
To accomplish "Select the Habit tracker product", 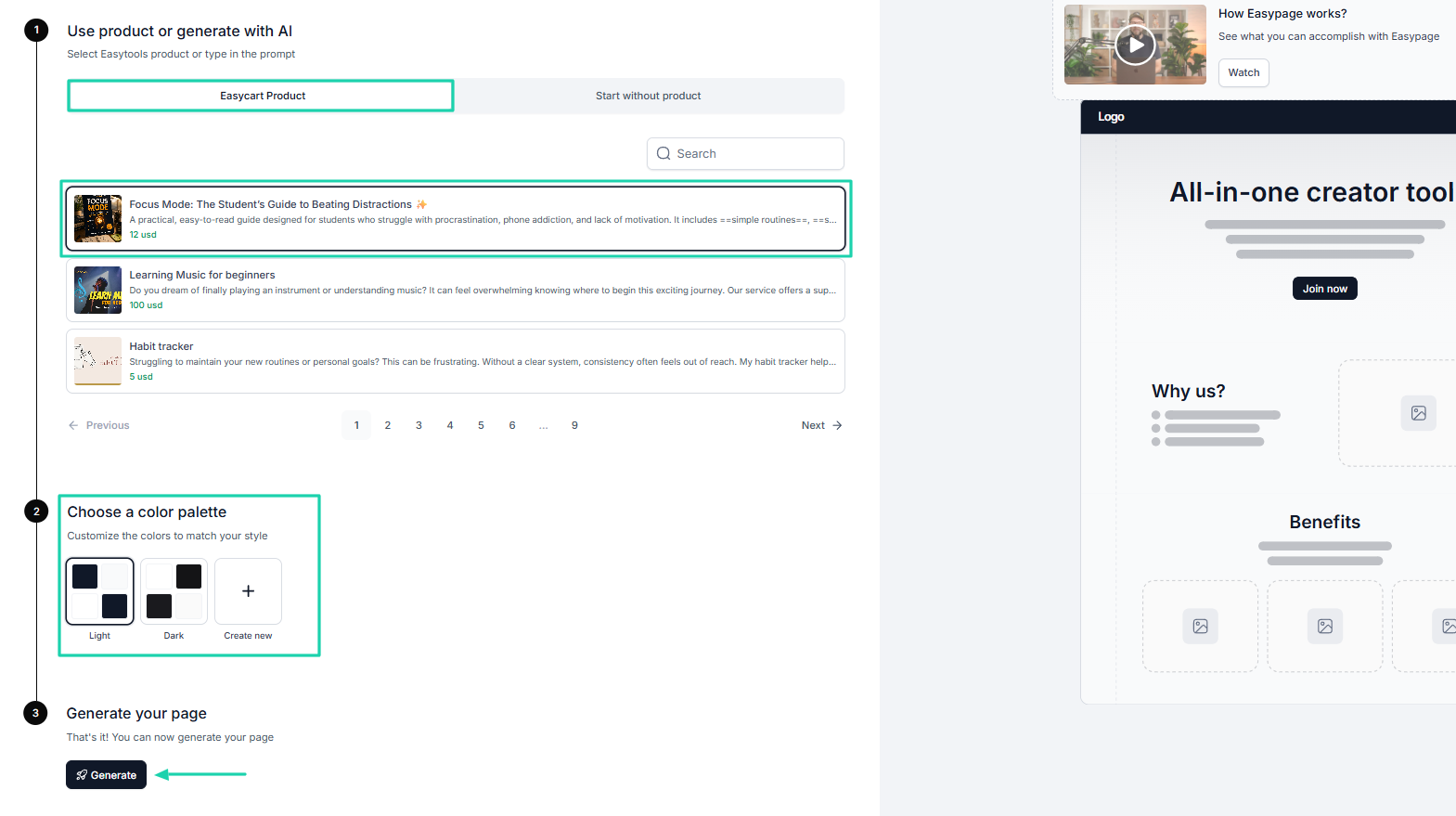I will [x=456, y=361].
